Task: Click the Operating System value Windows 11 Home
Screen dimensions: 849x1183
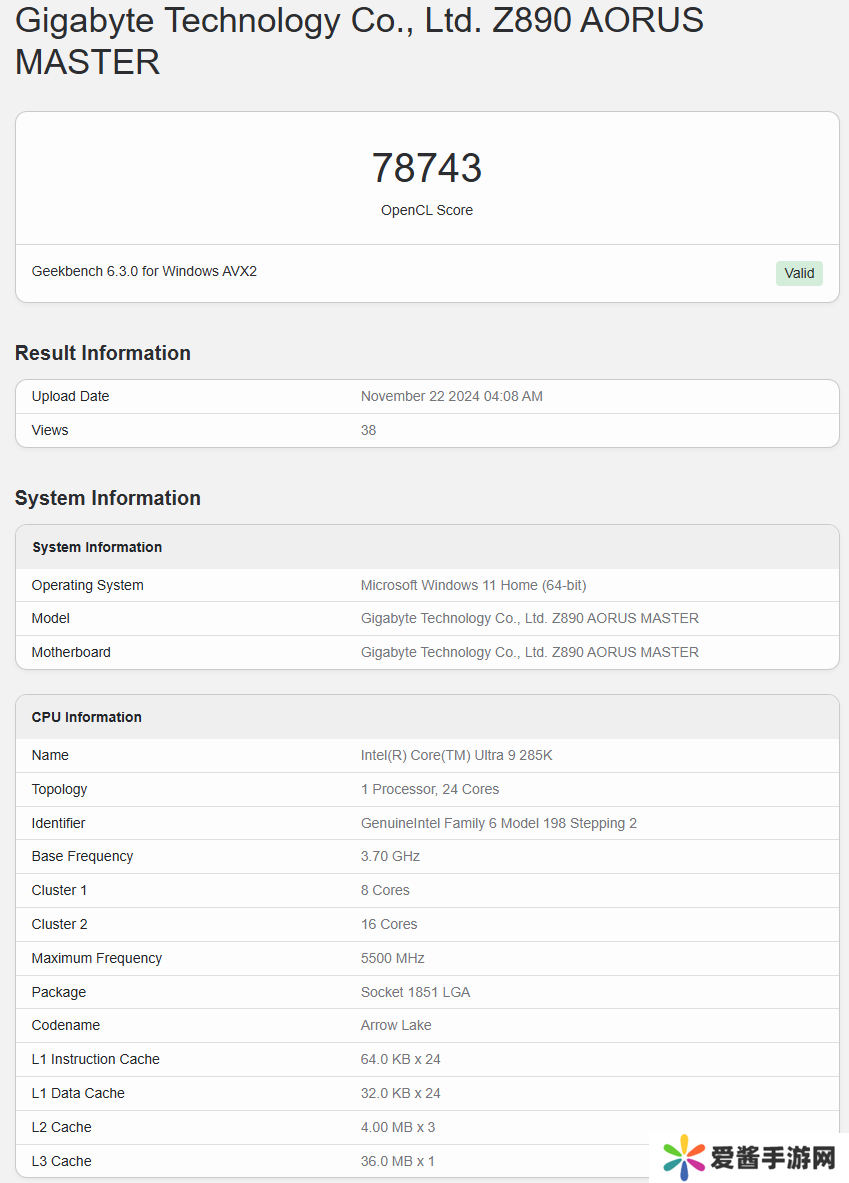Action: (473, 585)
